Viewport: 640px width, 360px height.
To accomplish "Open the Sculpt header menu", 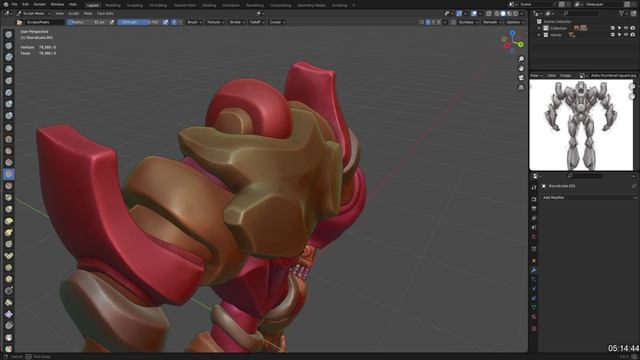I will pos(73,13).
